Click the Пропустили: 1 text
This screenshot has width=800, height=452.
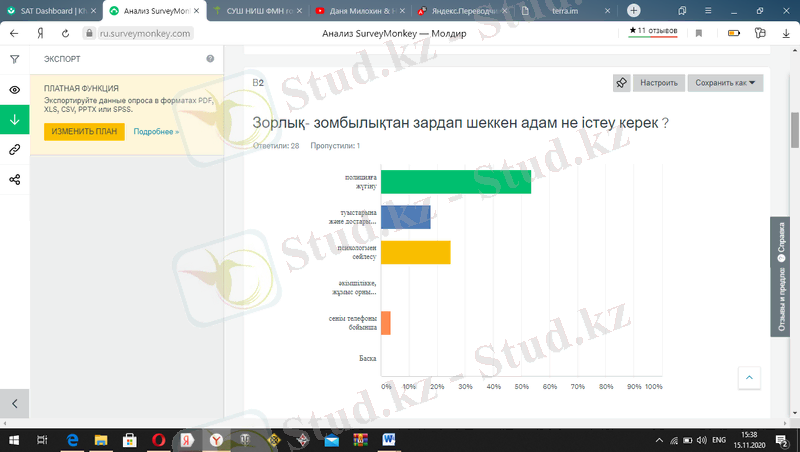[x=335, y=146]
